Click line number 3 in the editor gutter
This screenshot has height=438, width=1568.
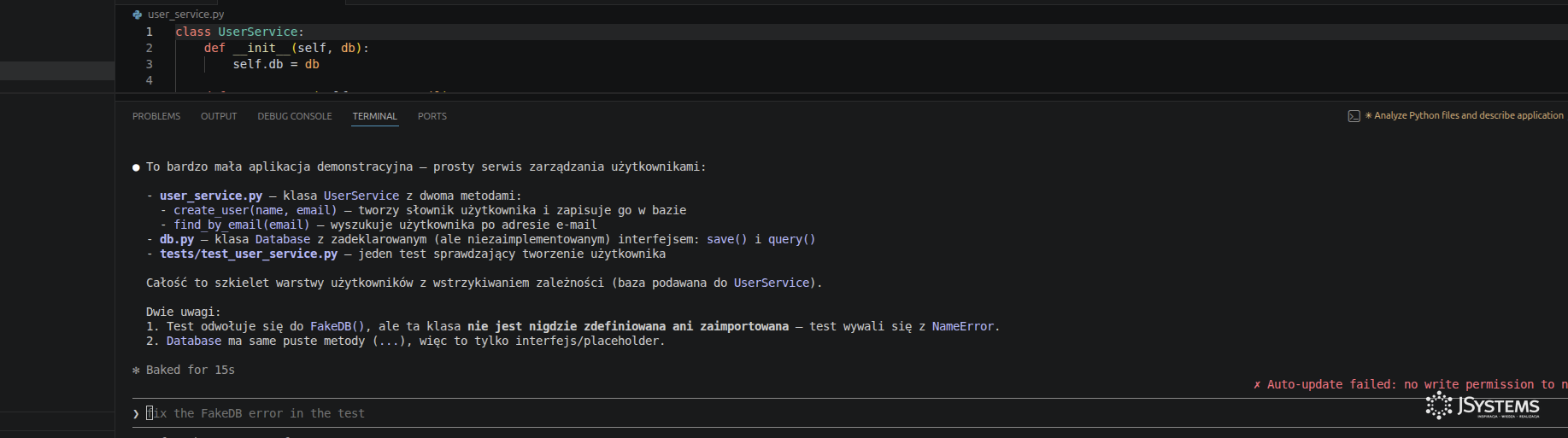(149, 64)
